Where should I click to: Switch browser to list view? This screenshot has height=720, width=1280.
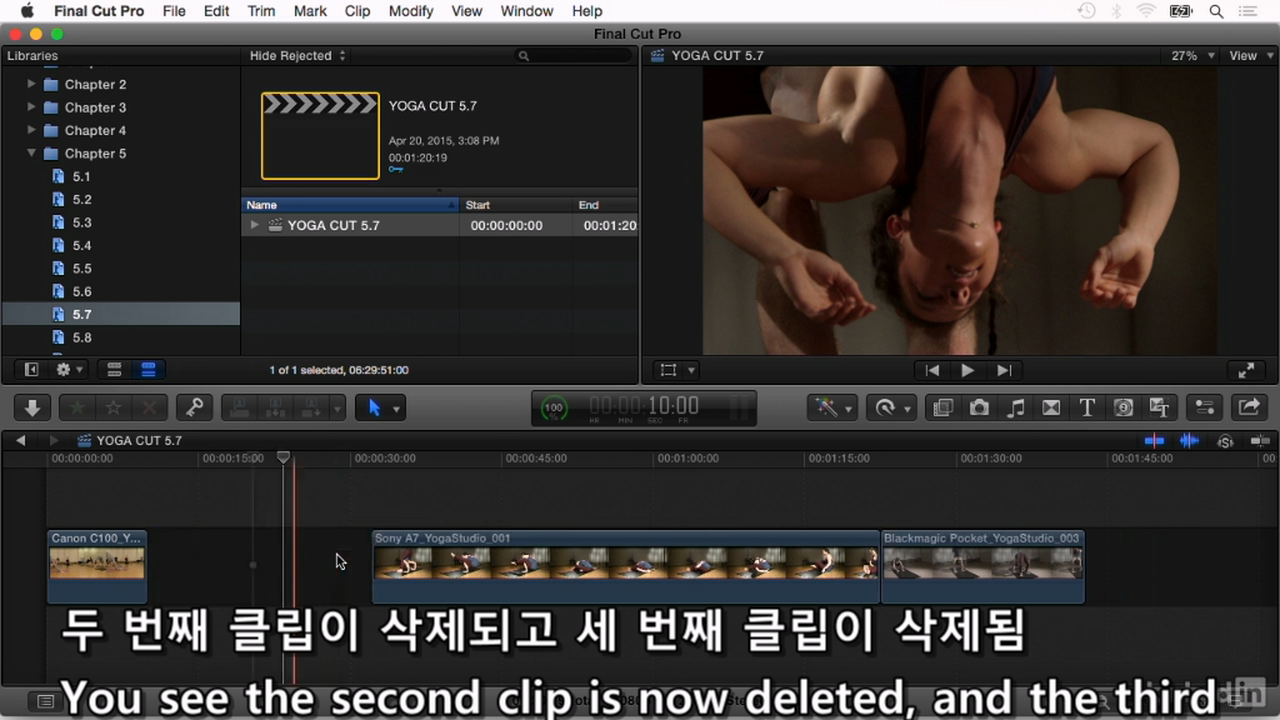coord(148,370)
